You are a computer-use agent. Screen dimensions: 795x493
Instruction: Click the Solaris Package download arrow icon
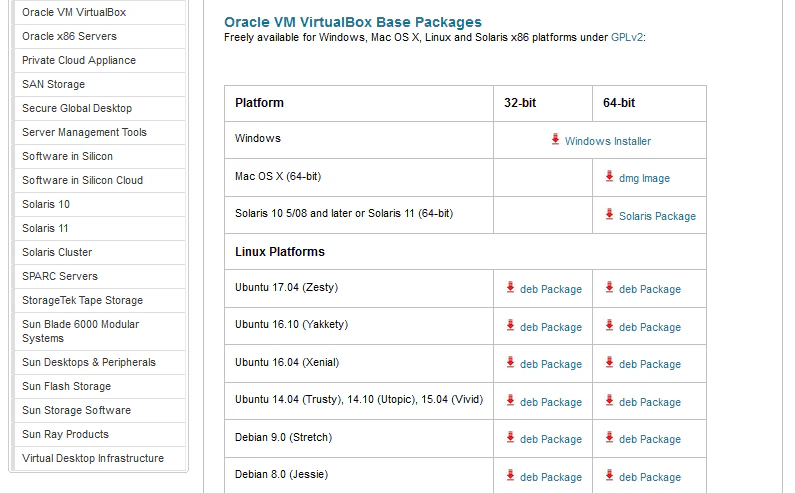pos(609,214)
